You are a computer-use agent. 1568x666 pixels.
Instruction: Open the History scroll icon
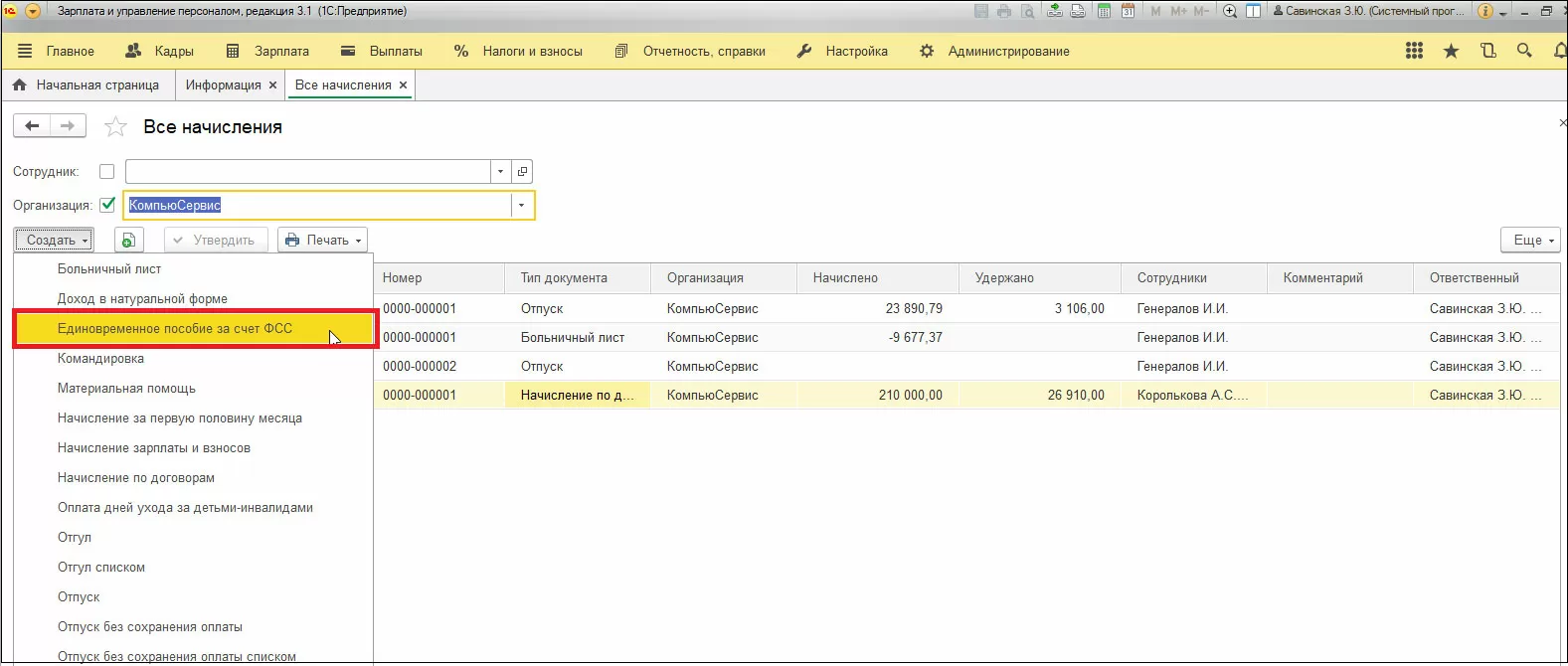tap(1487, 51)
